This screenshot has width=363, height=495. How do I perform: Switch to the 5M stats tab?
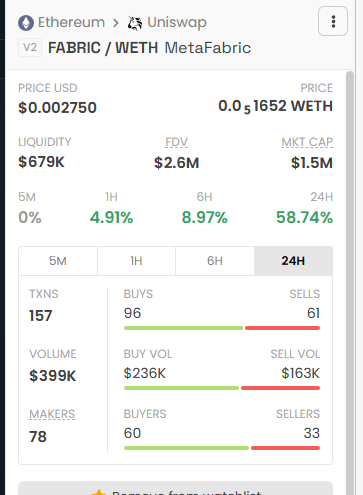pyautogui.click(x=58, y=261)
